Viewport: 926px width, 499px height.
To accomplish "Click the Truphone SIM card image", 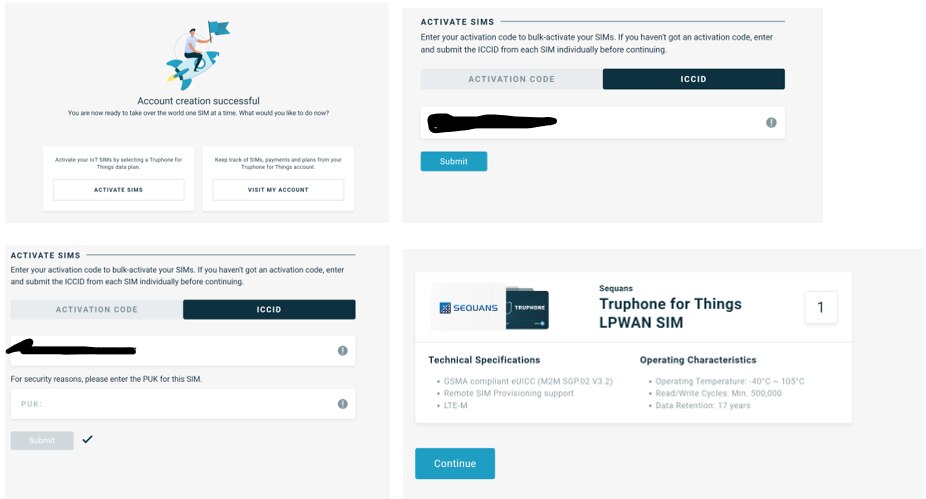I will 527,308.
